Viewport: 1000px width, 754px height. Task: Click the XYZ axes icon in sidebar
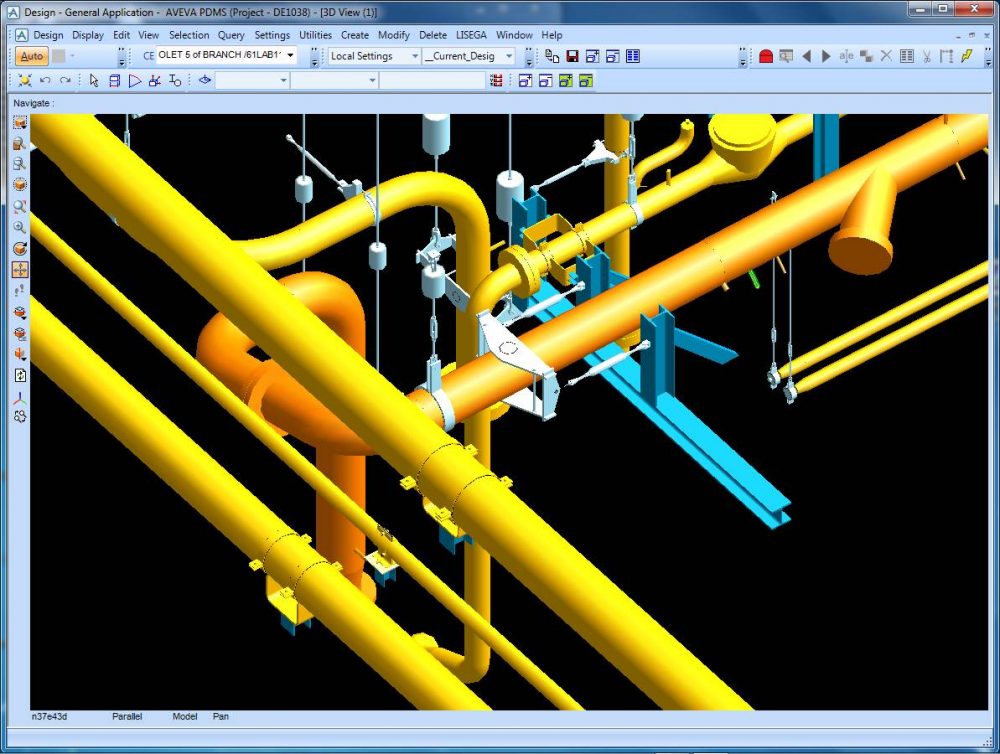(x=20, y=398)
